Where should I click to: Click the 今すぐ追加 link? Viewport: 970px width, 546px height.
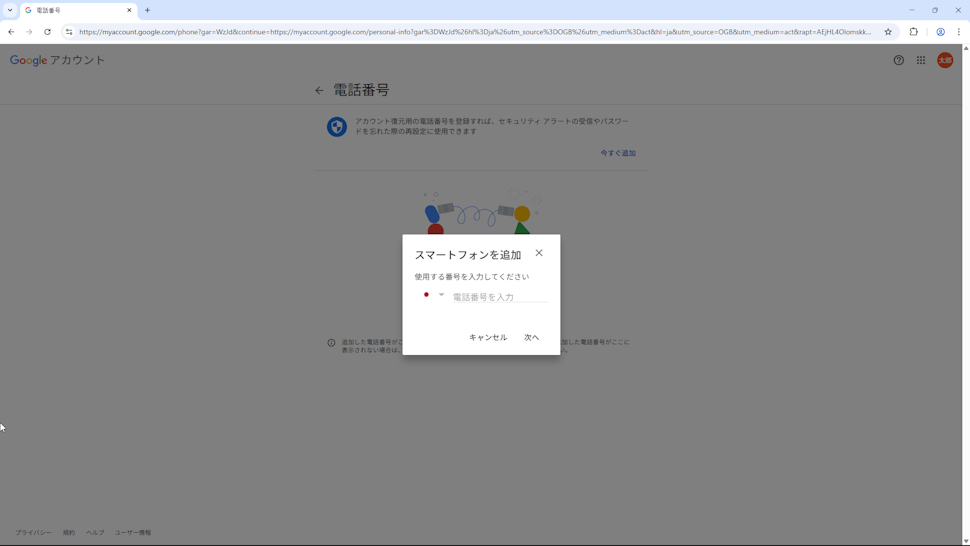(617, 153)
